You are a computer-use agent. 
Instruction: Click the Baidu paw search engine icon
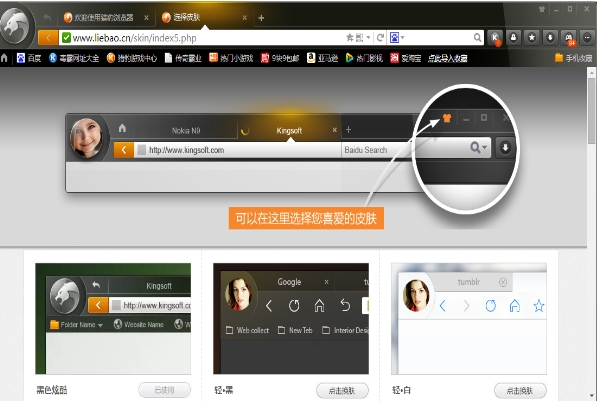[394, 38]
